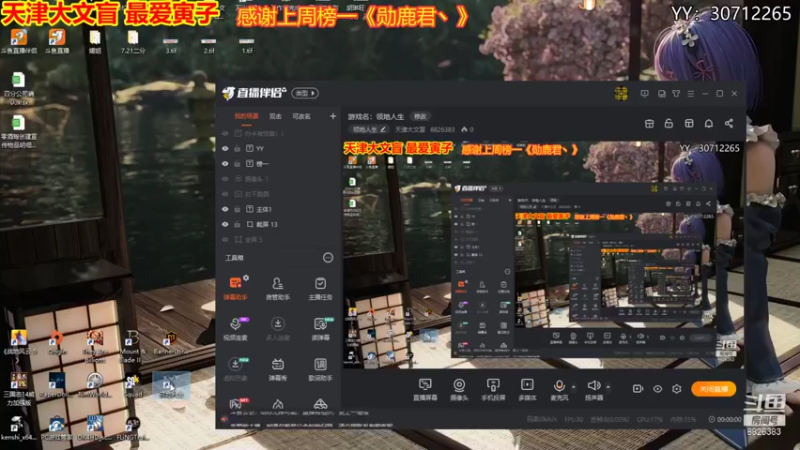
Task: Expand speaker options arrow
Action: pyautogui.click(x=608, y=387)
